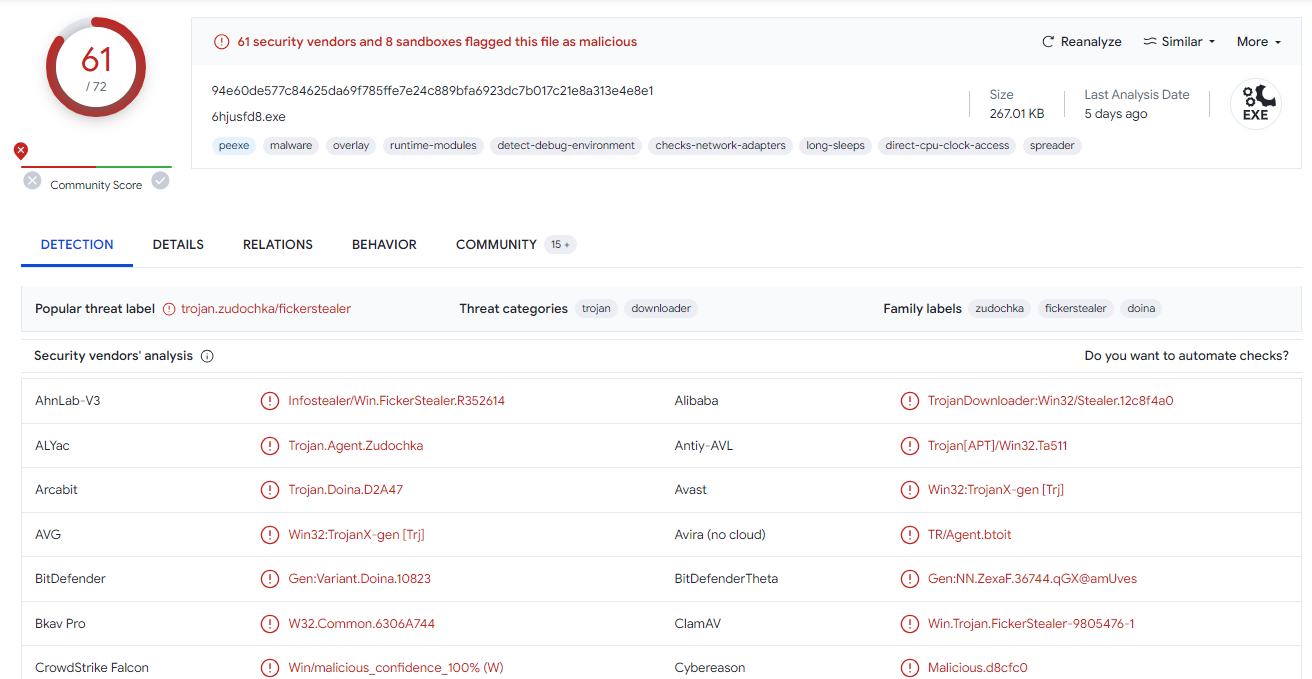The image size is (1312, 679).
Task: Click the alert icon next to AhnLab-V3 detection
Action: click(x=269, y=401)
